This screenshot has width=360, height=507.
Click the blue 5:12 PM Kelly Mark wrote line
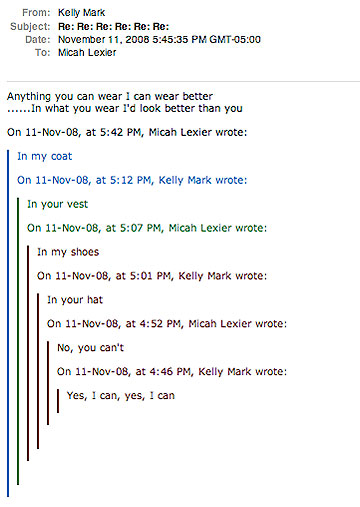tap(132, 180)
